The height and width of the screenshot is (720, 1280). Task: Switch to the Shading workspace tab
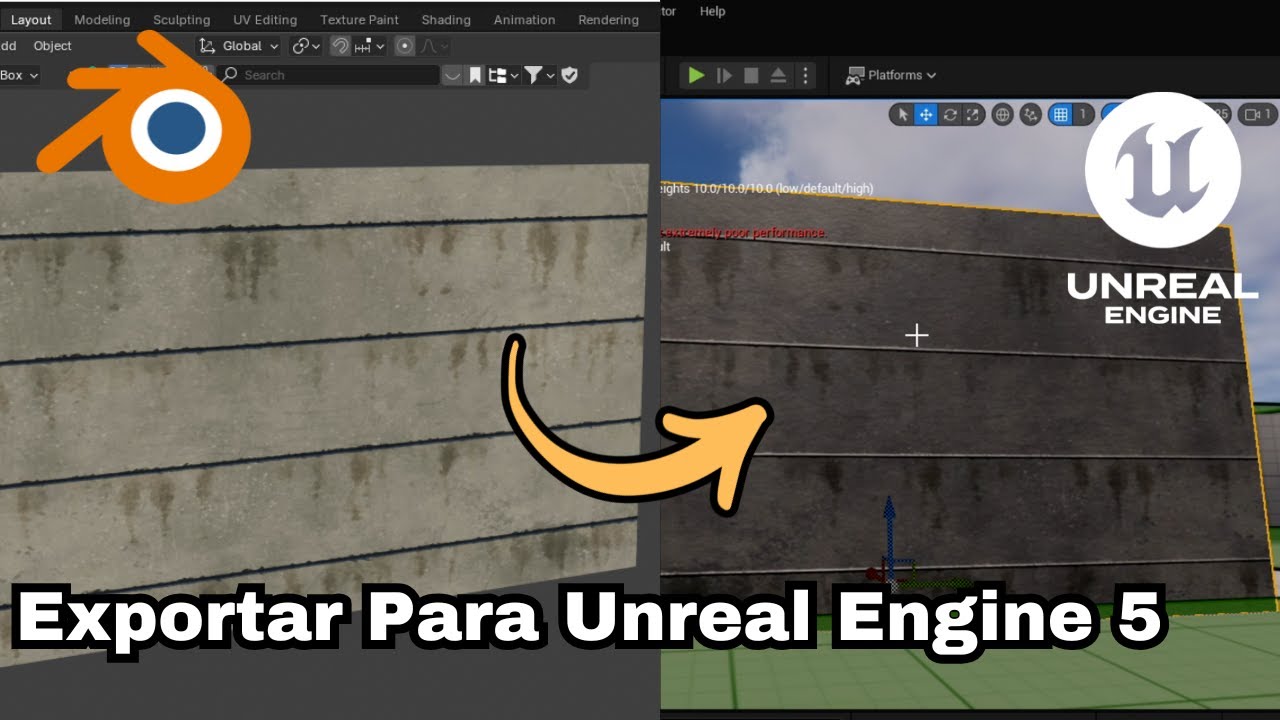[x=446, y=20]
